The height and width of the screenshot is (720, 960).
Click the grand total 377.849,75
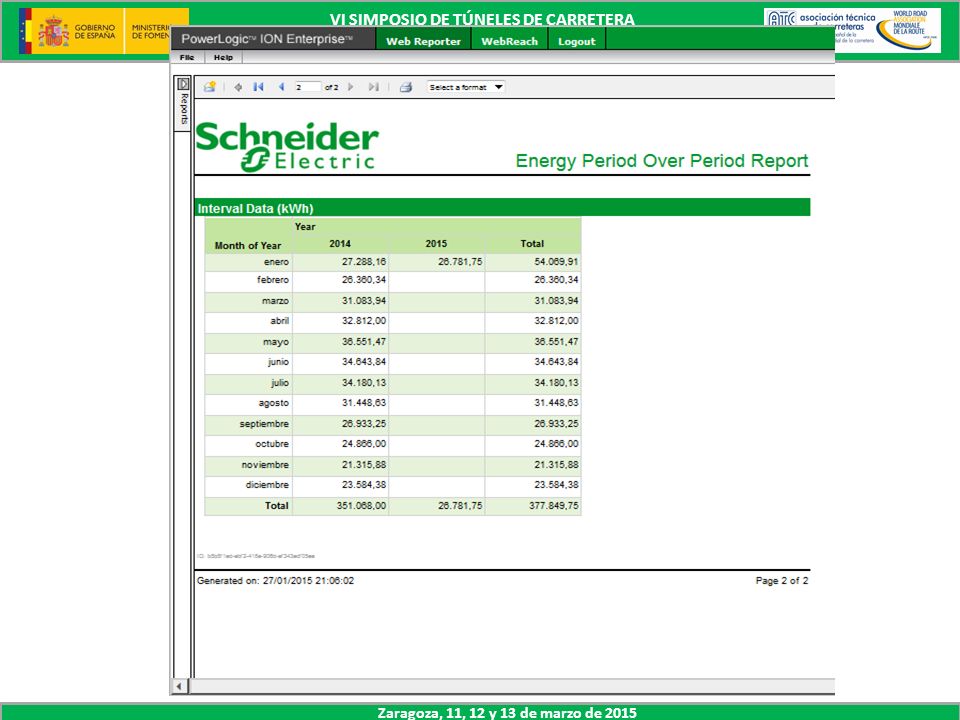coord(553,506)
